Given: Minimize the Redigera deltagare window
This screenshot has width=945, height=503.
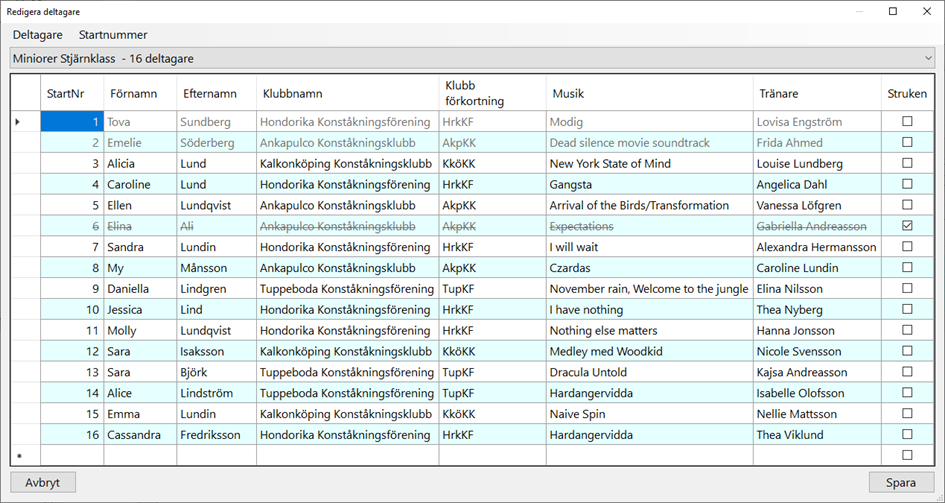Looking at the screenshot, I should click(861, 11).
